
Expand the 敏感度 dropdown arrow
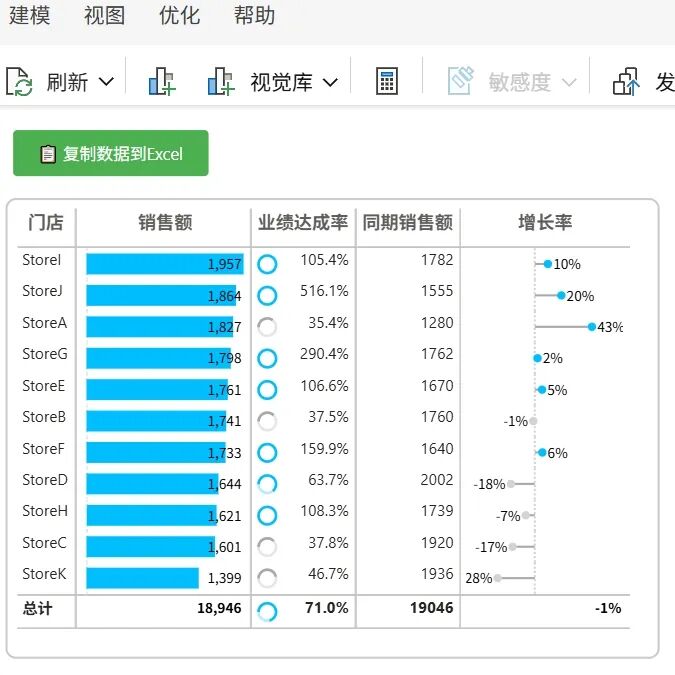[x=569, y=82]
